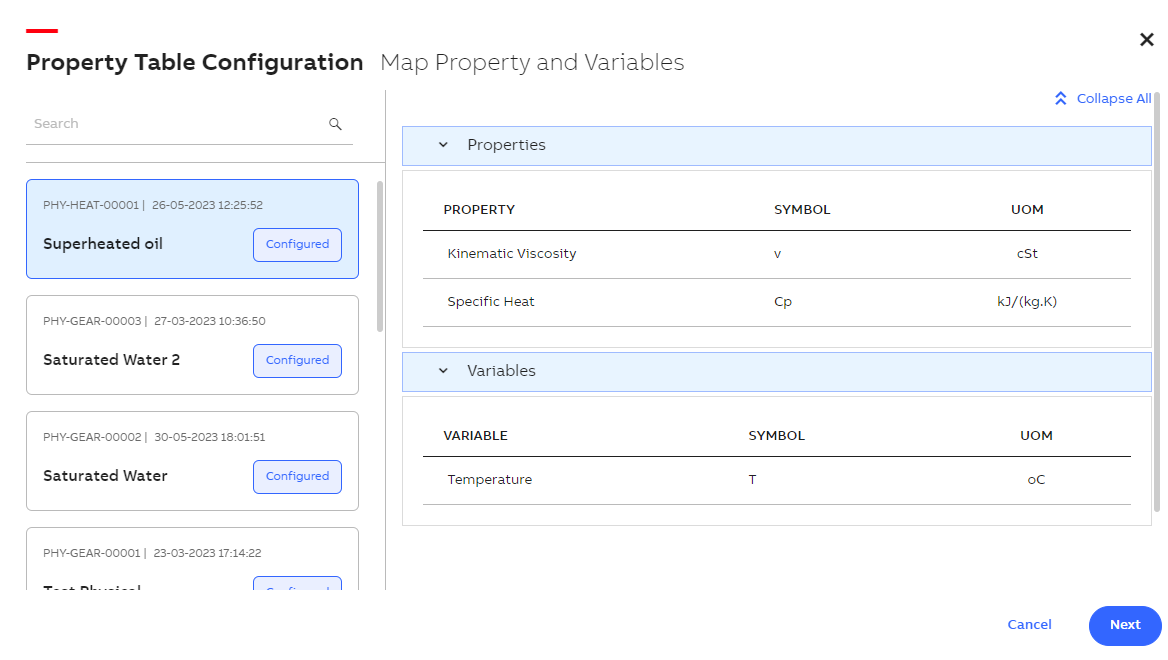Click the Next button
This screenshot has width=1168, height=660.
1125,625
